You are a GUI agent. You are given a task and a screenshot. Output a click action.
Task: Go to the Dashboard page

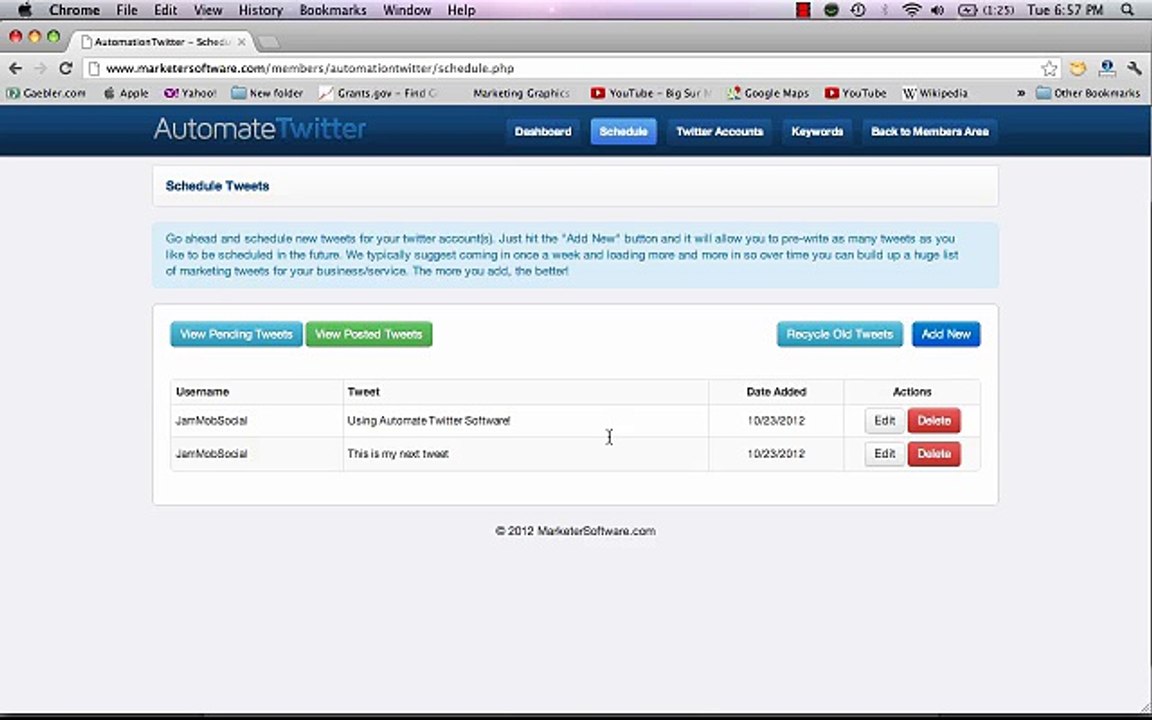(x=543, y=132)
